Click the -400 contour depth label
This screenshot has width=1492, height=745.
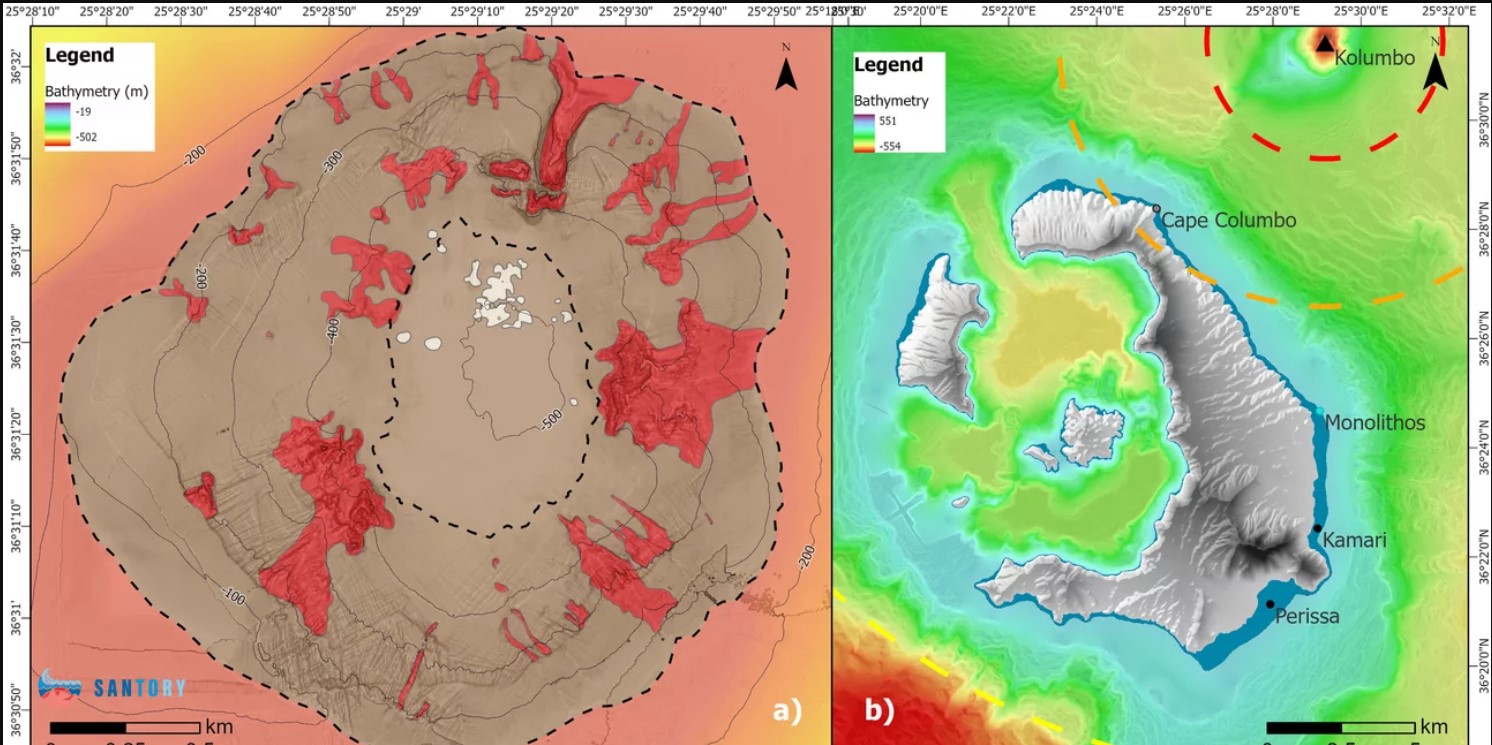(334, 328)
